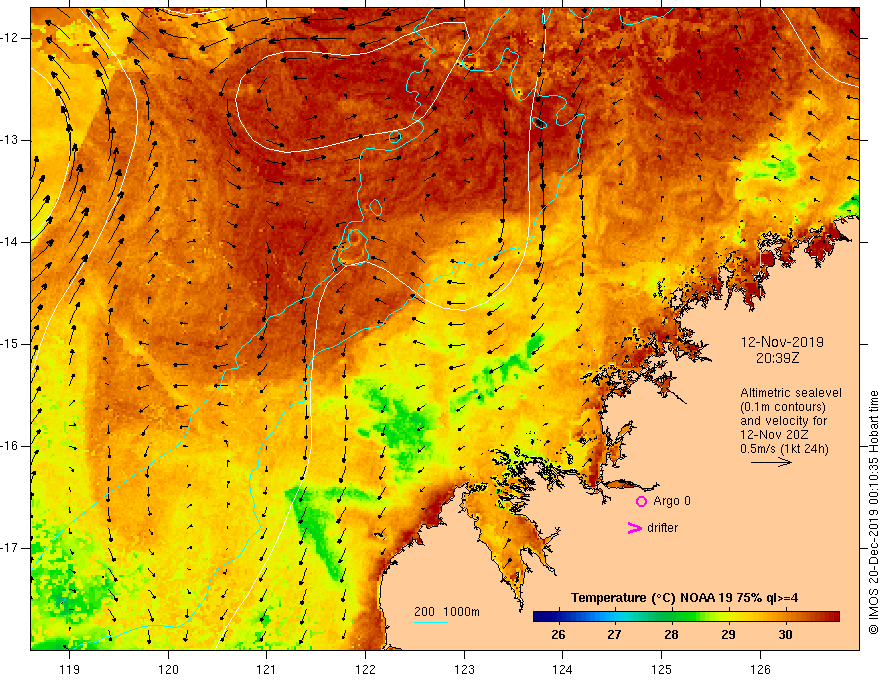Click the latitude axis label -17
Image resolution: width=880 pixels, height=680 pixels.
coord(10,548)
